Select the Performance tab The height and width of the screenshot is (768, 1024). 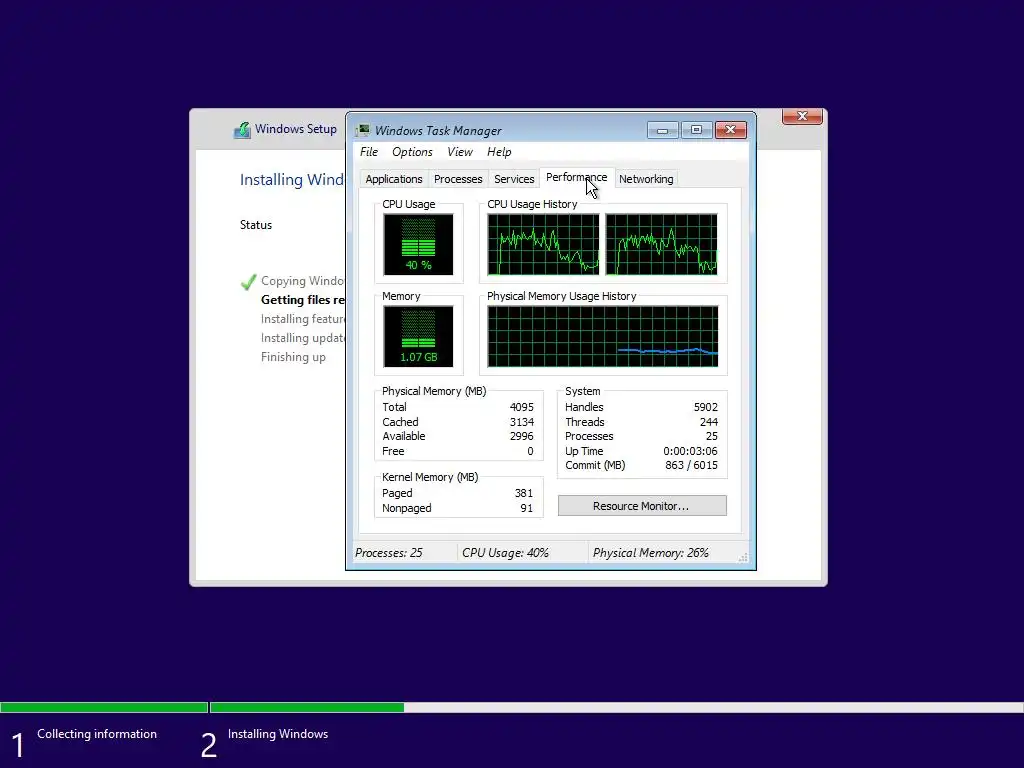tap(576, 178)
